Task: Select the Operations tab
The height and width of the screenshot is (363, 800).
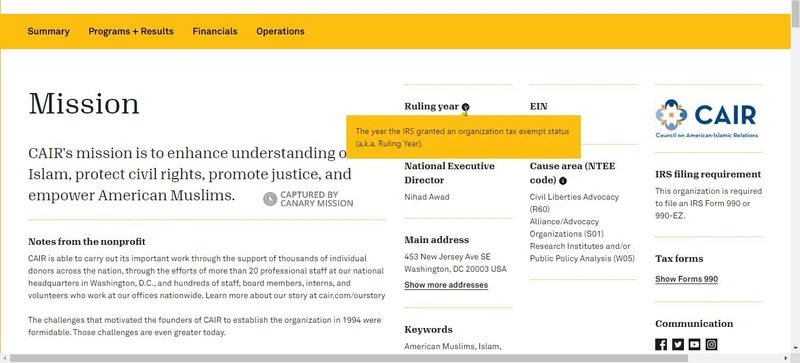Action: point(280,31)
